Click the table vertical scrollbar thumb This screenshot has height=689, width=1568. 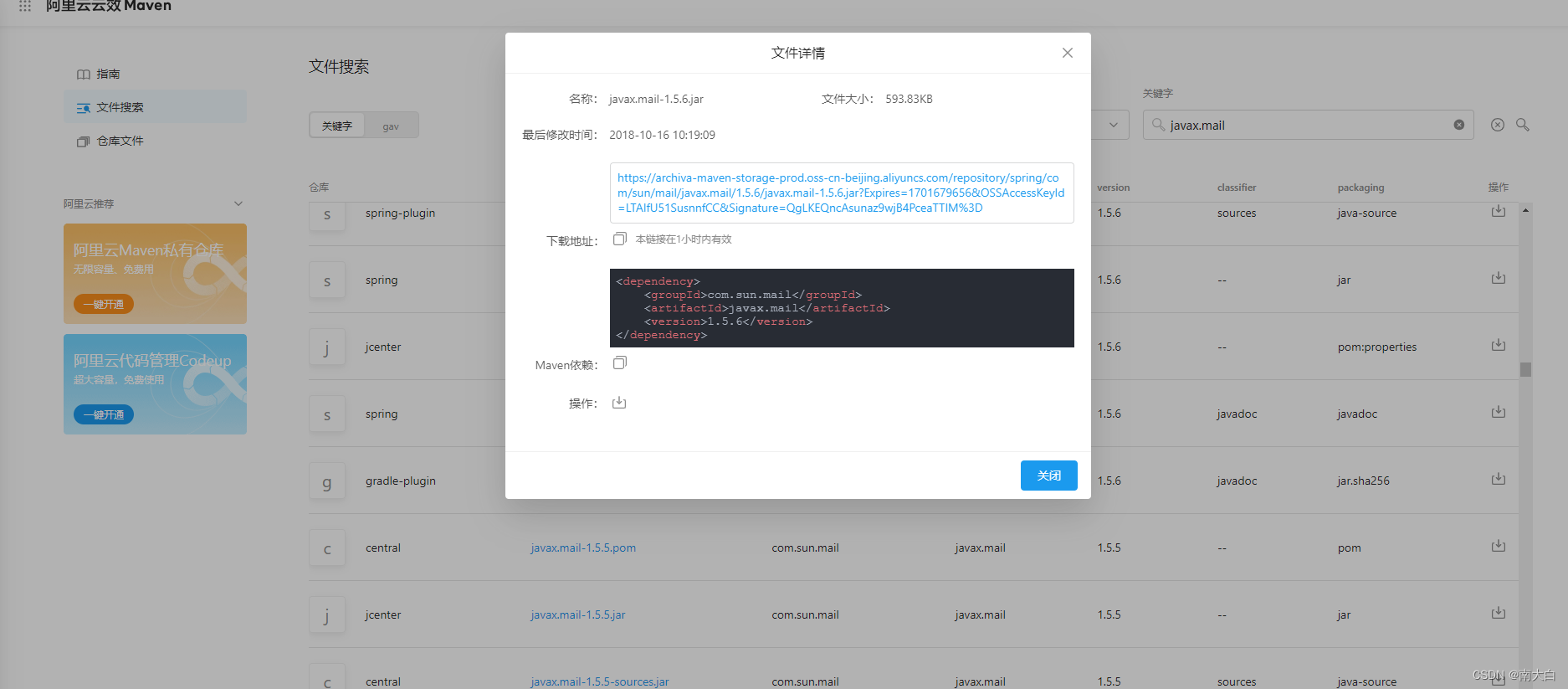pyautogui.click(x=1526, y=369)
